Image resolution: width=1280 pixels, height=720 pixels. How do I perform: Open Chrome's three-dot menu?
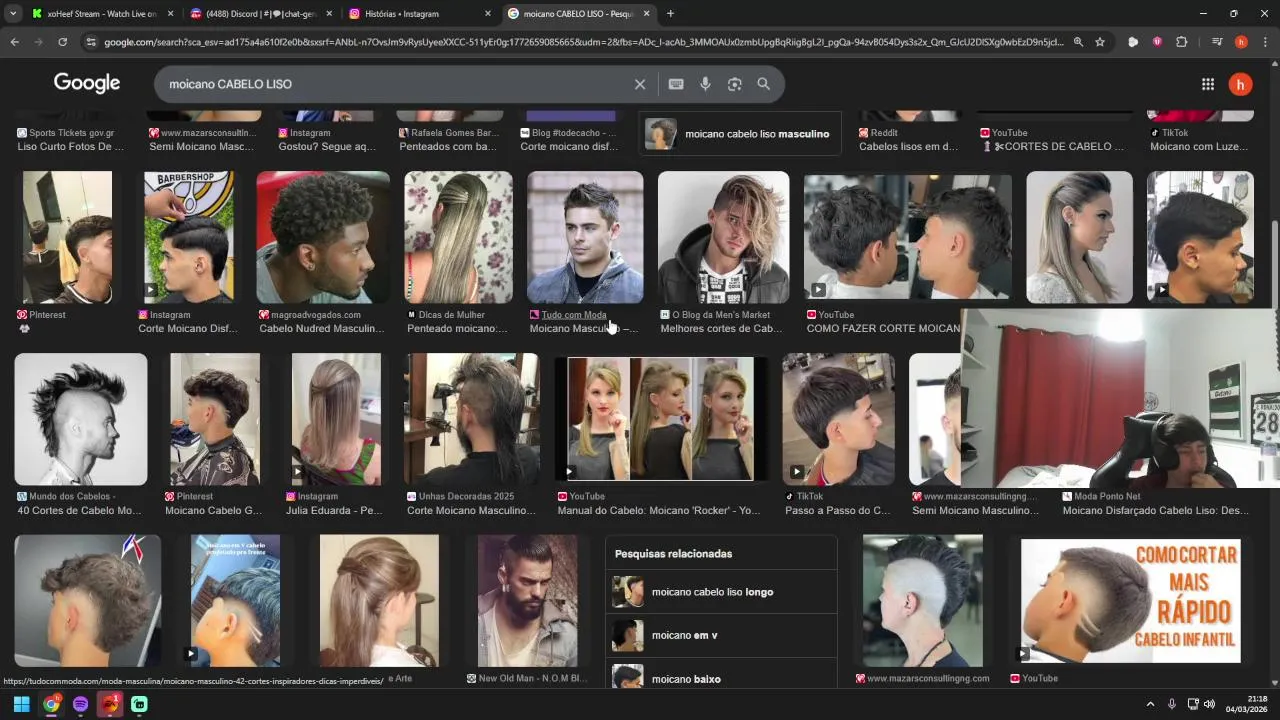[1265, 42]
